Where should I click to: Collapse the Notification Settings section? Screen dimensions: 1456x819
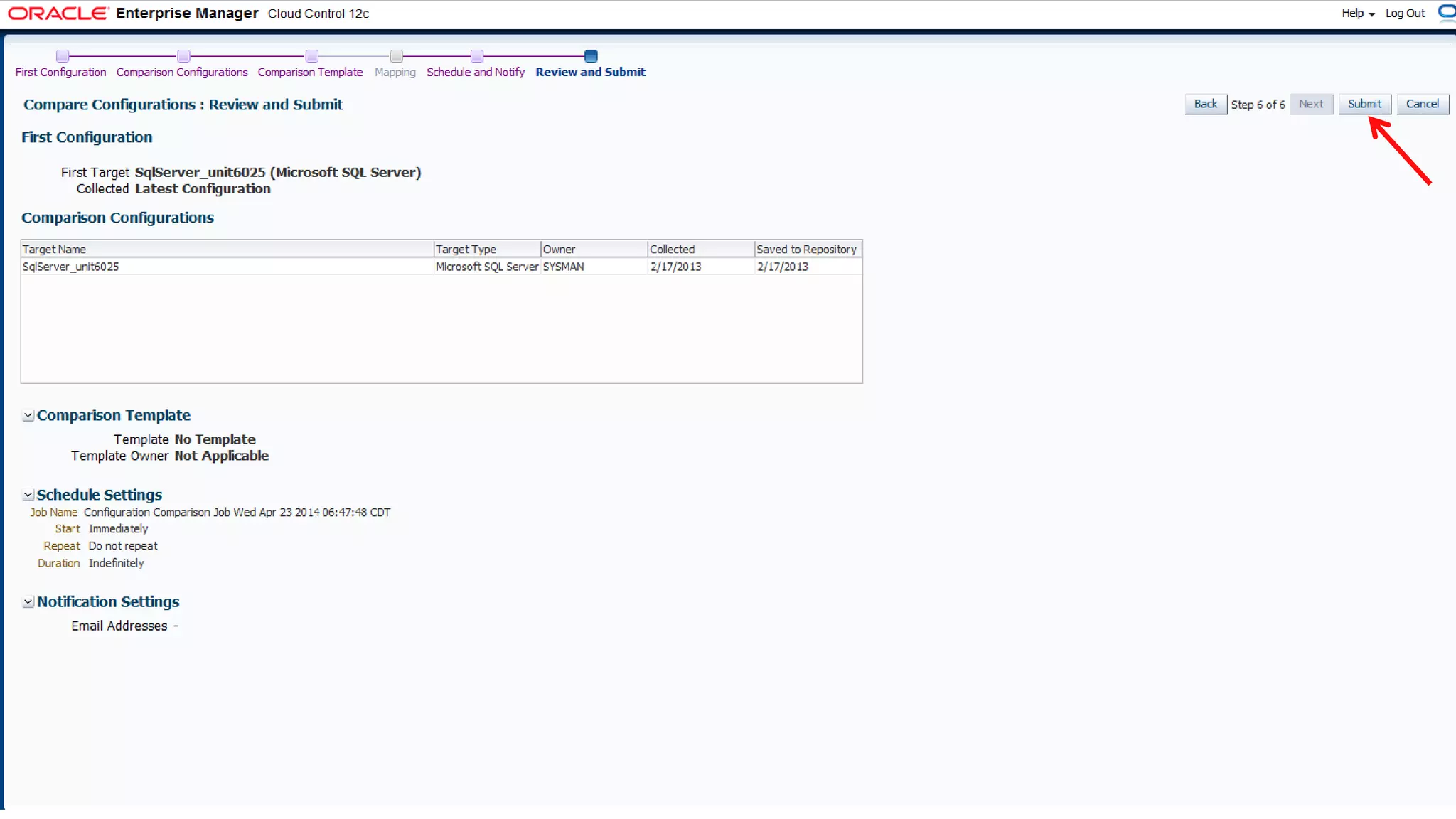28,601
